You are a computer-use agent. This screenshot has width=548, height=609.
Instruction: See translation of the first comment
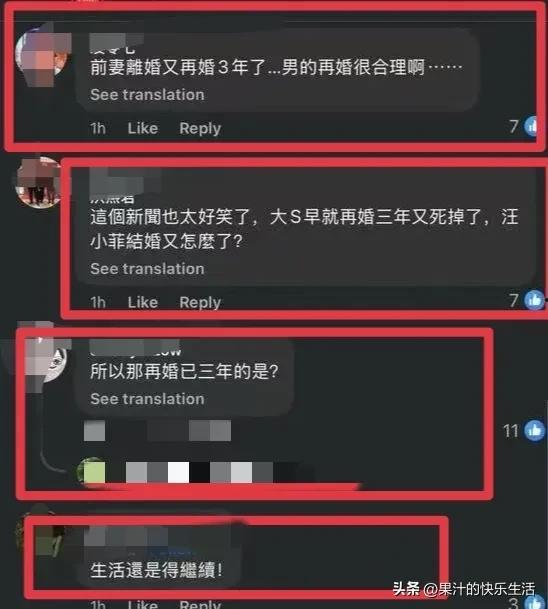[x=147, y=94]
